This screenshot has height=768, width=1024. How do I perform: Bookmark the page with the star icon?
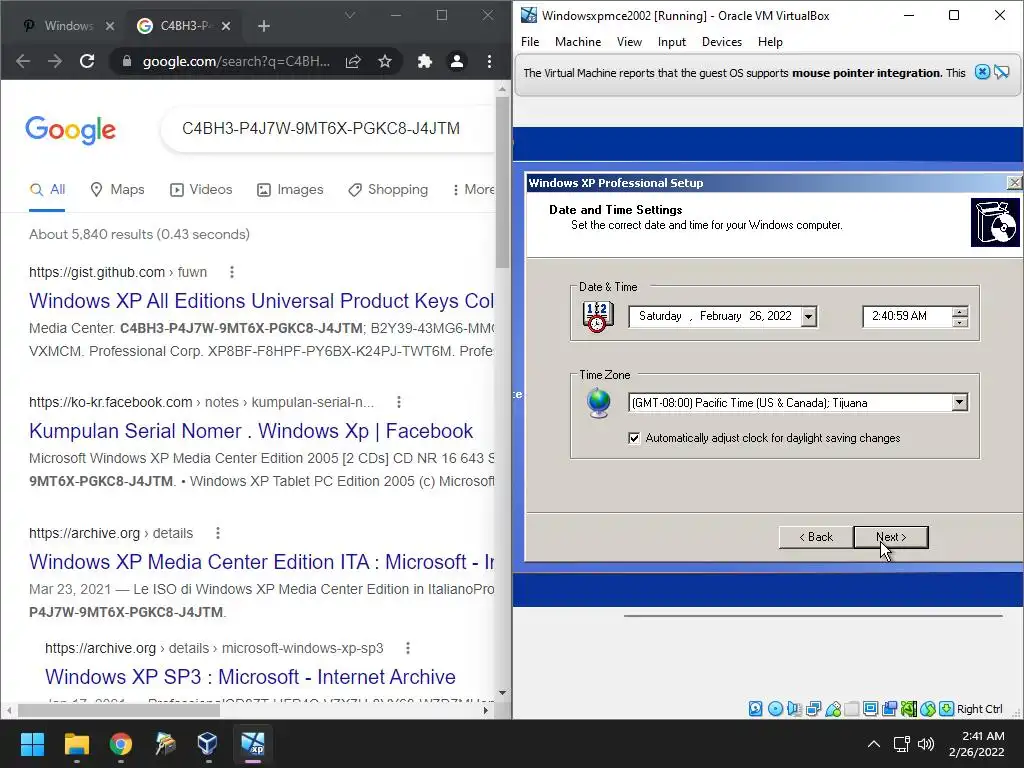tap(385, 61)
